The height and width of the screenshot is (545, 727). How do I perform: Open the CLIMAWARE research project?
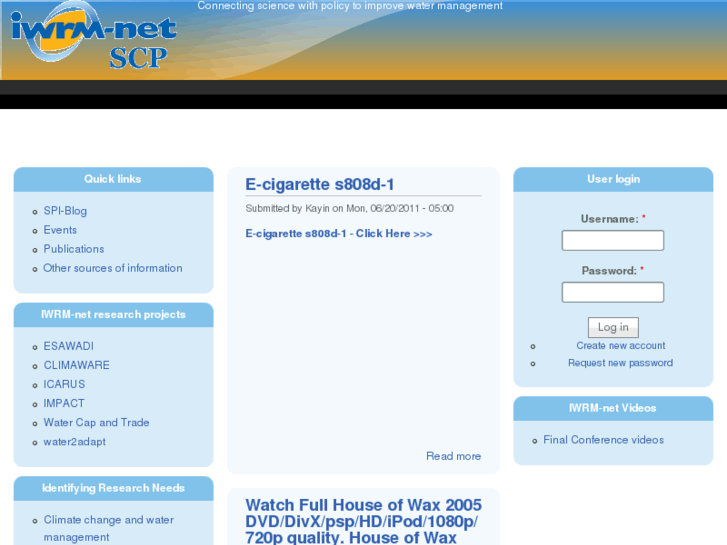pyautogui.click(x=77, y=365)
